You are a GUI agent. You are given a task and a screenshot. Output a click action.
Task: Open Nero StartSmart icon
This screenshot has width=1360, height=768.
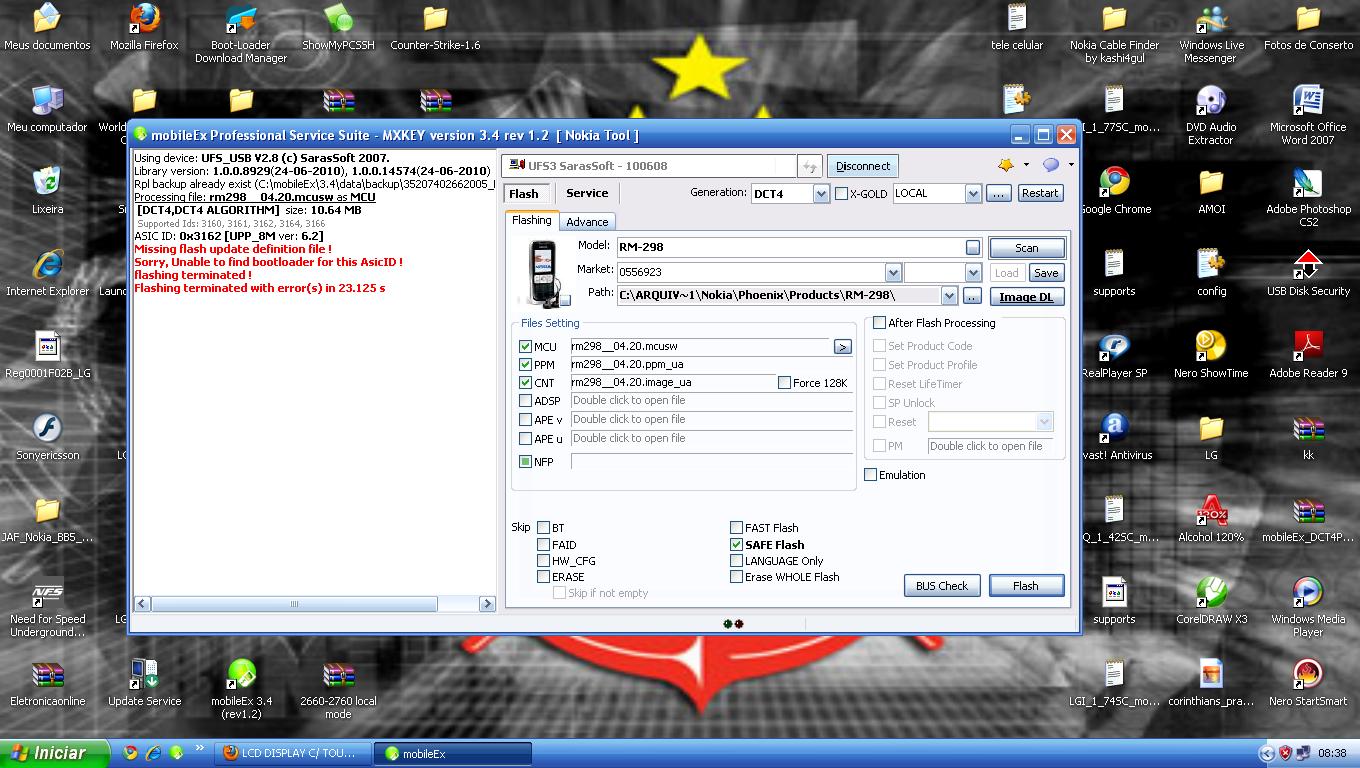pyautogui.click(x=1308, y=674)
